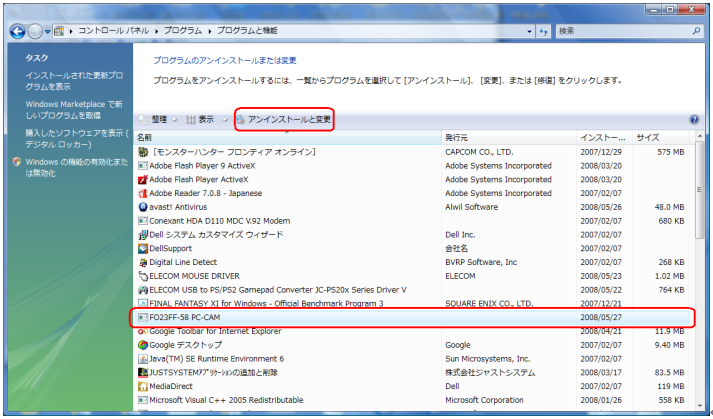The width and height of the screenshot is (713, 419).
Task: Select Microsoft Visual C++ 2005 Redistributable icon
Action: (x=143, y=400)
